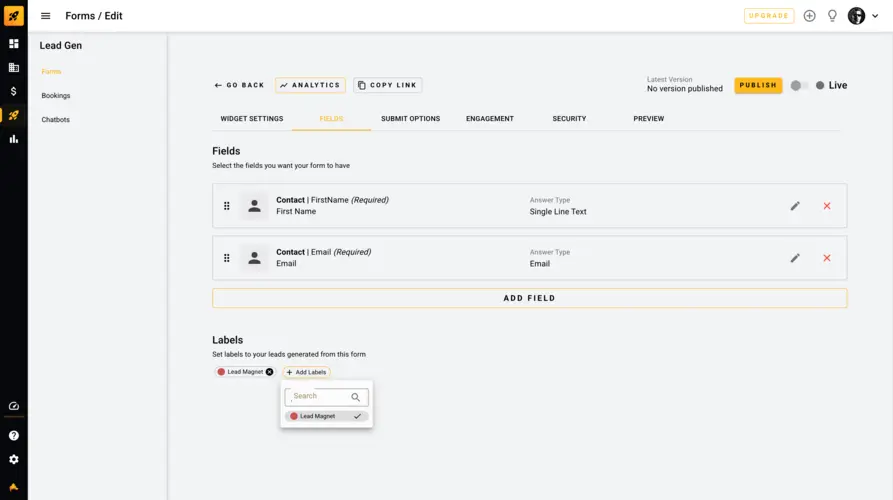The image size is (893, 500).
Task: Select the FIELDS tab
Action: [331, 118]
